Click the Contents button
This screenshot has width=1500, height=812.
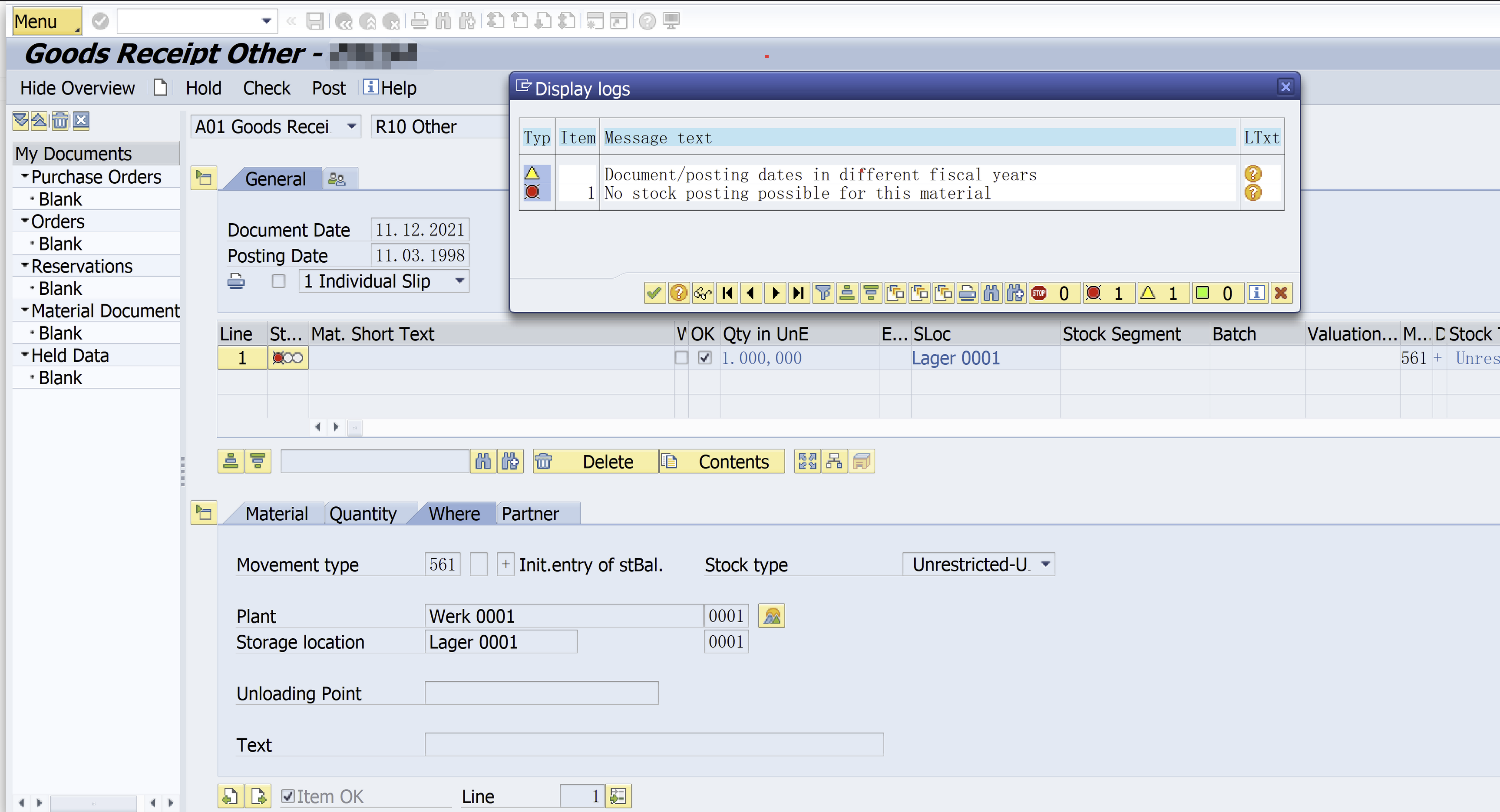(722, 462)
